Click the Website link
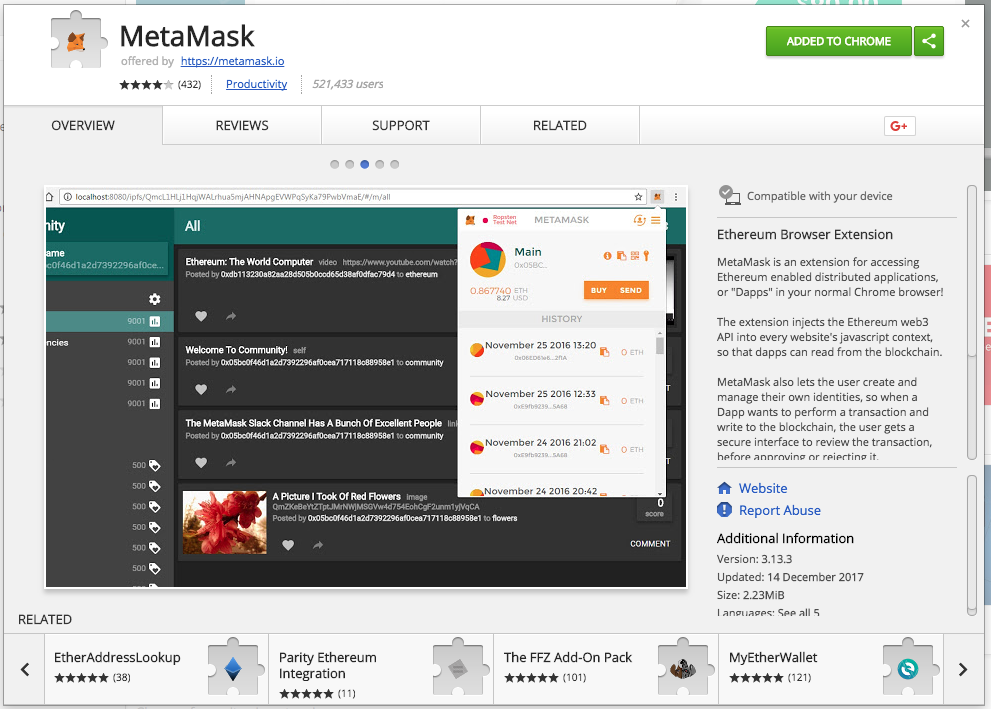991x709 pixels. pyautogui.click(x=763, y=488)
